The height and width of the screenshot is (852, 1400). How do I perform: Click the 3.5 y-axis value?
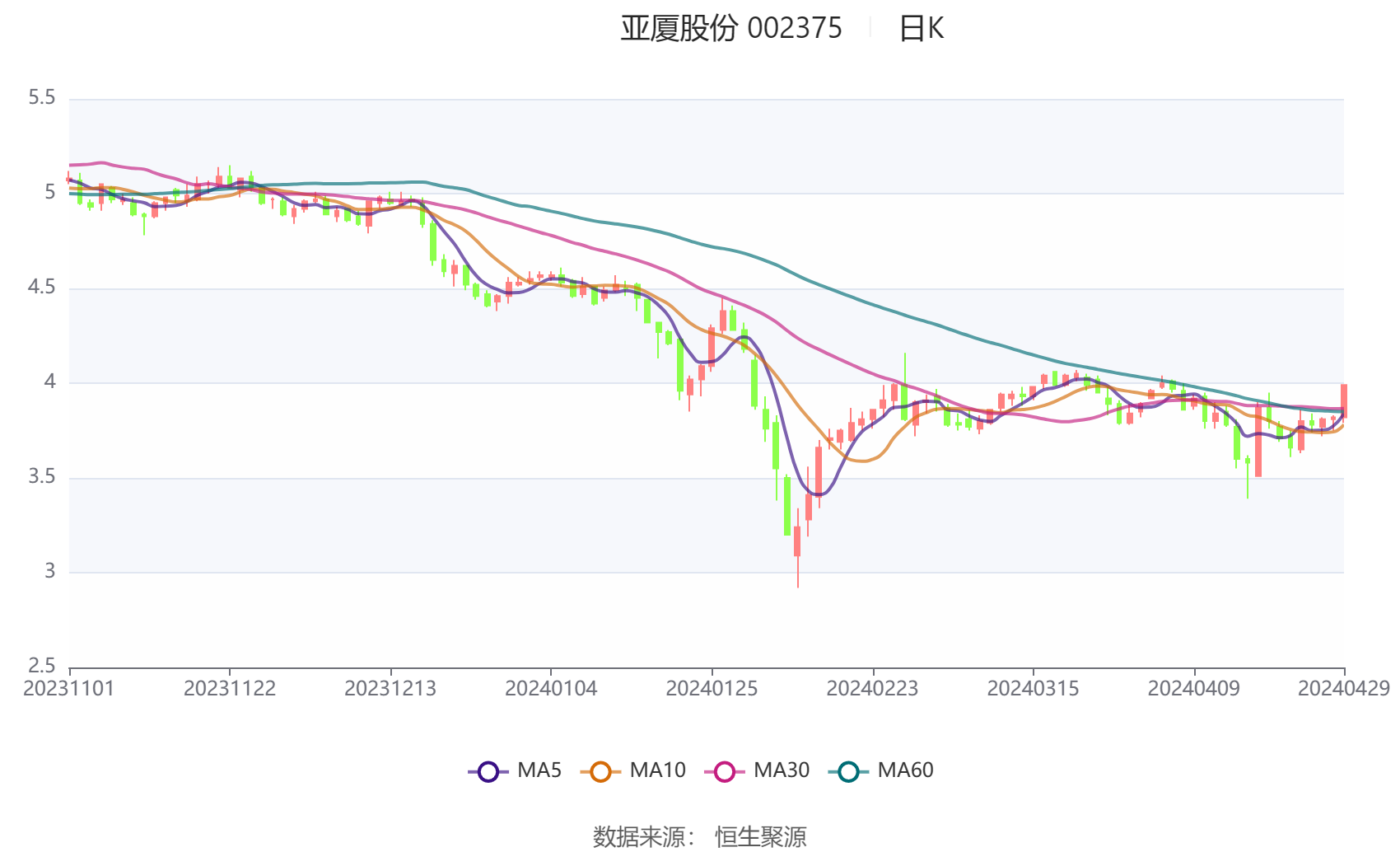[x=42, y=477]
